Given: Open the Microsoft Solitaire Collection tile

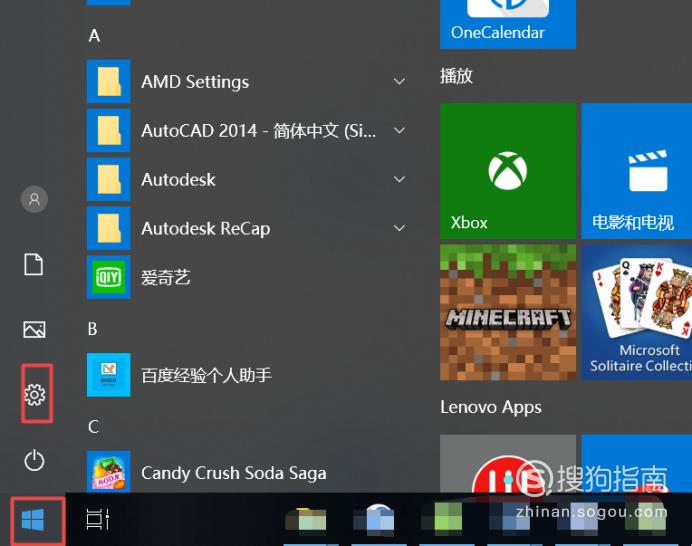Looking at the screenshot, I should [x=636, y=312].
